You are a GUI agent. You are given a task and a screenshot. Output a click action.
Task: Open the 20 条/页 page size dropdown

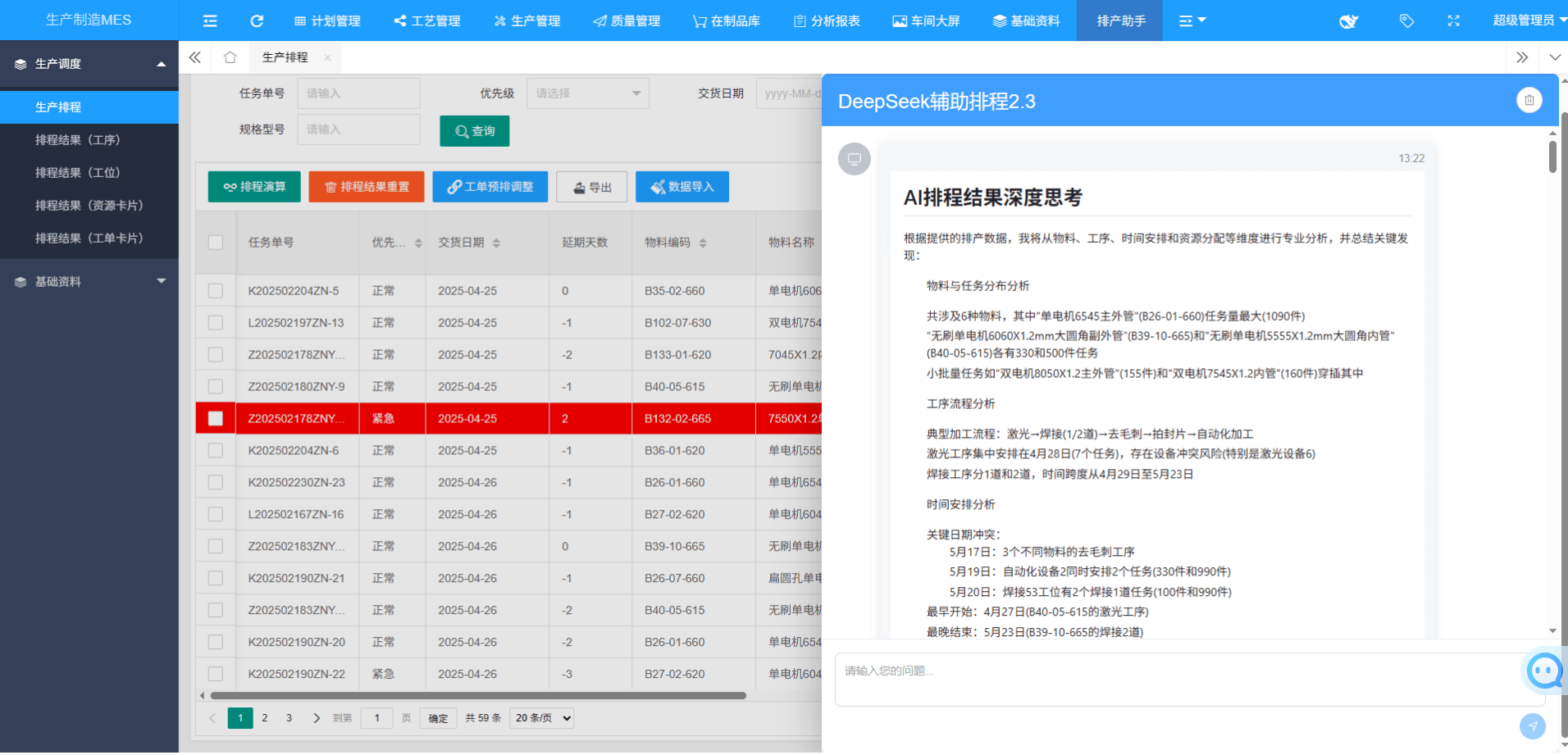pos(542,718)
